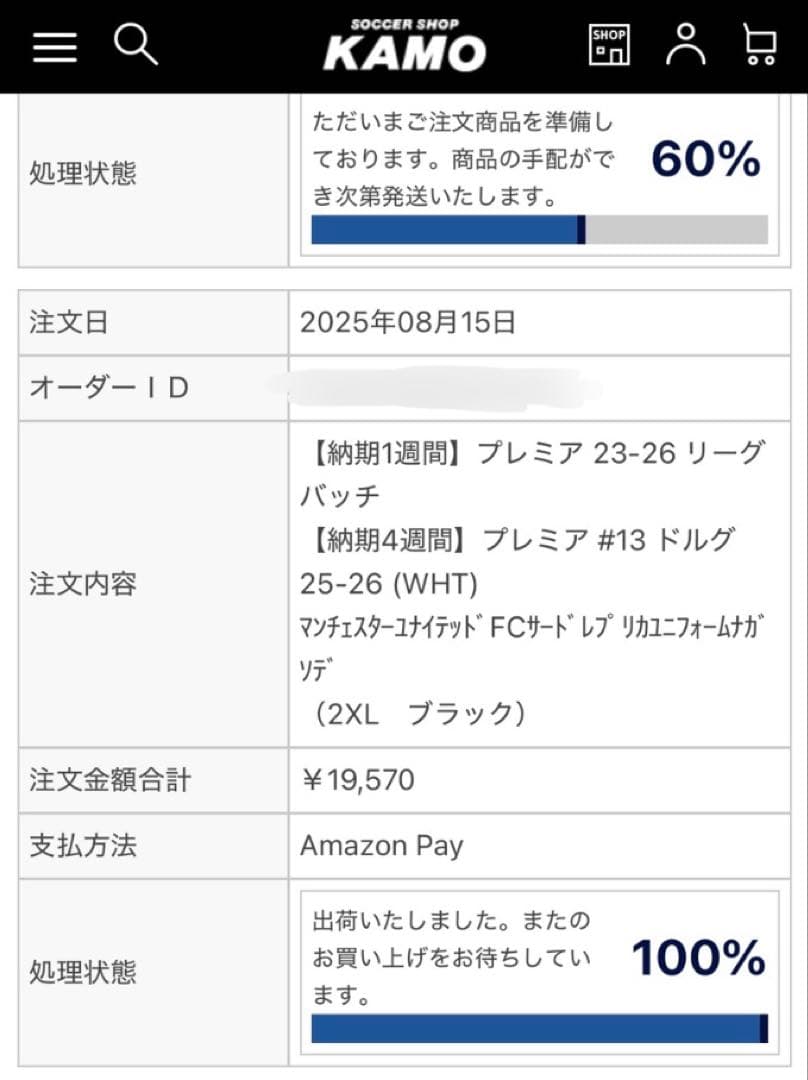The width and height of the screenshot is (808, 1080).
Task: Click the KAMO soccer shop logo
Action: tap(404, 45)
